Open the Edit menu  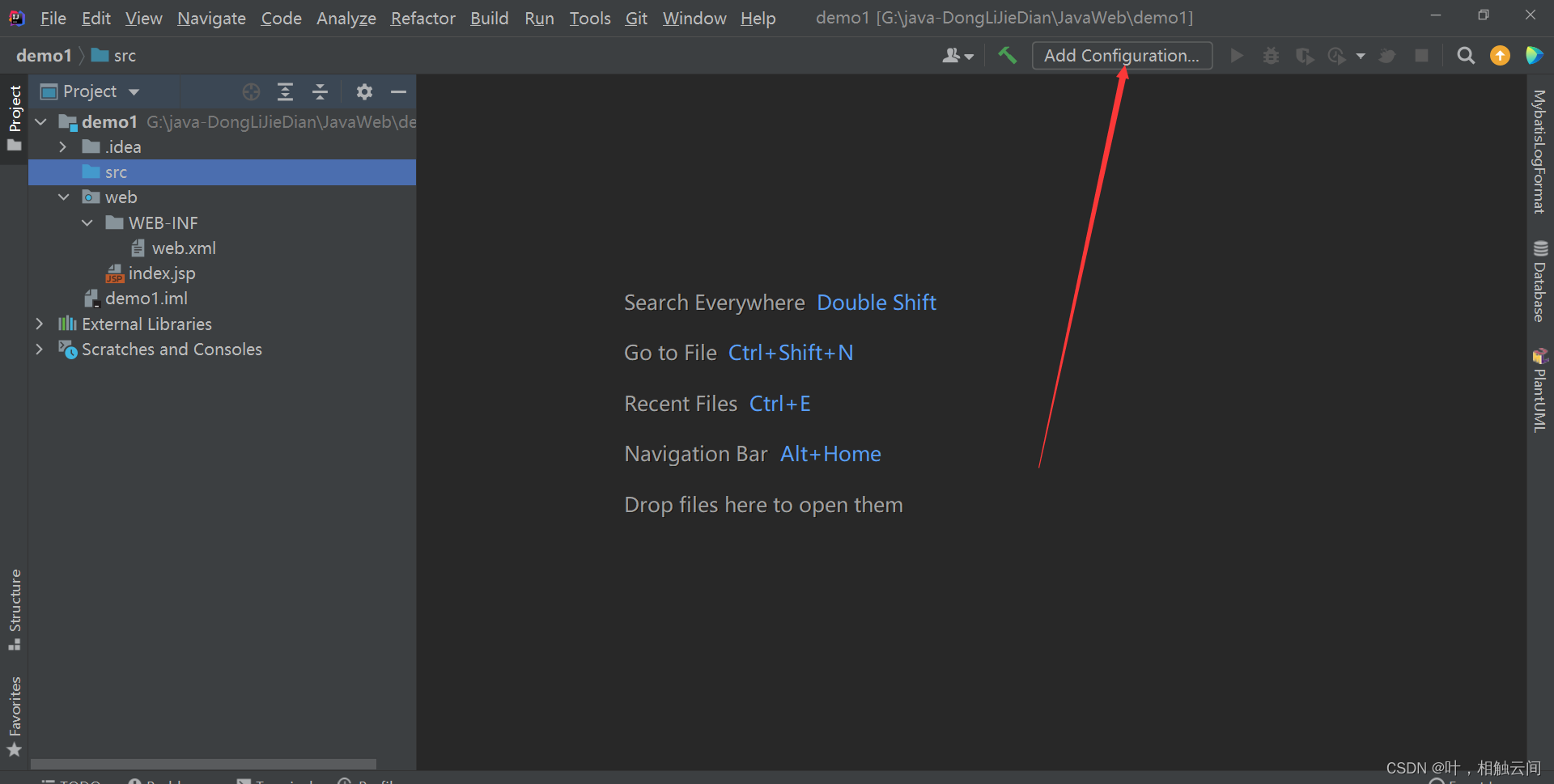(96, 18)
